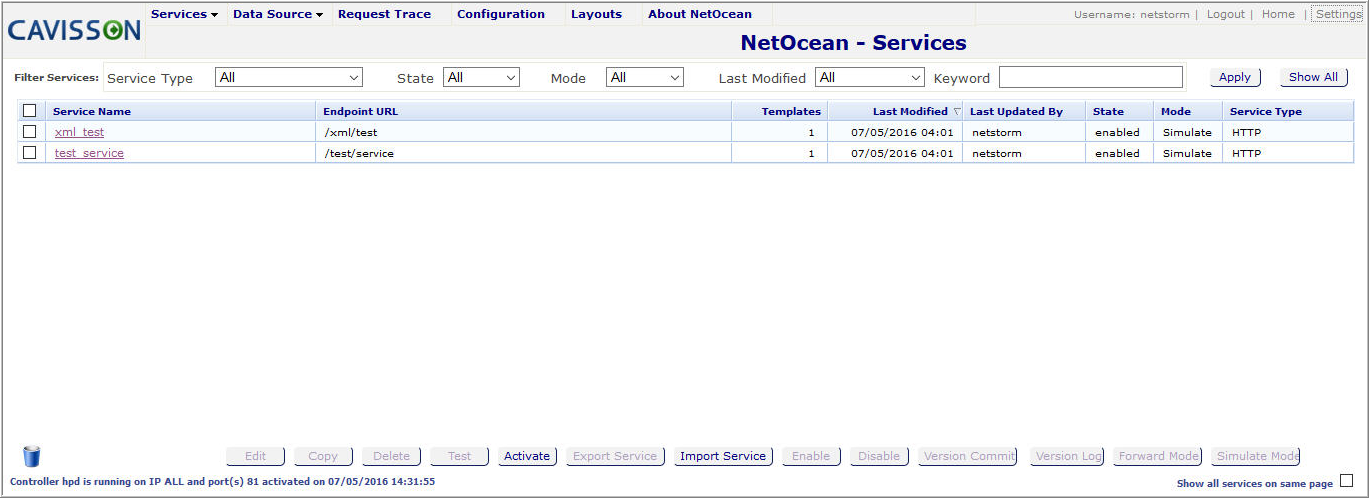1369x498 pixels.
Task: Open the Configuration menu item
Action: coord(501,14)
